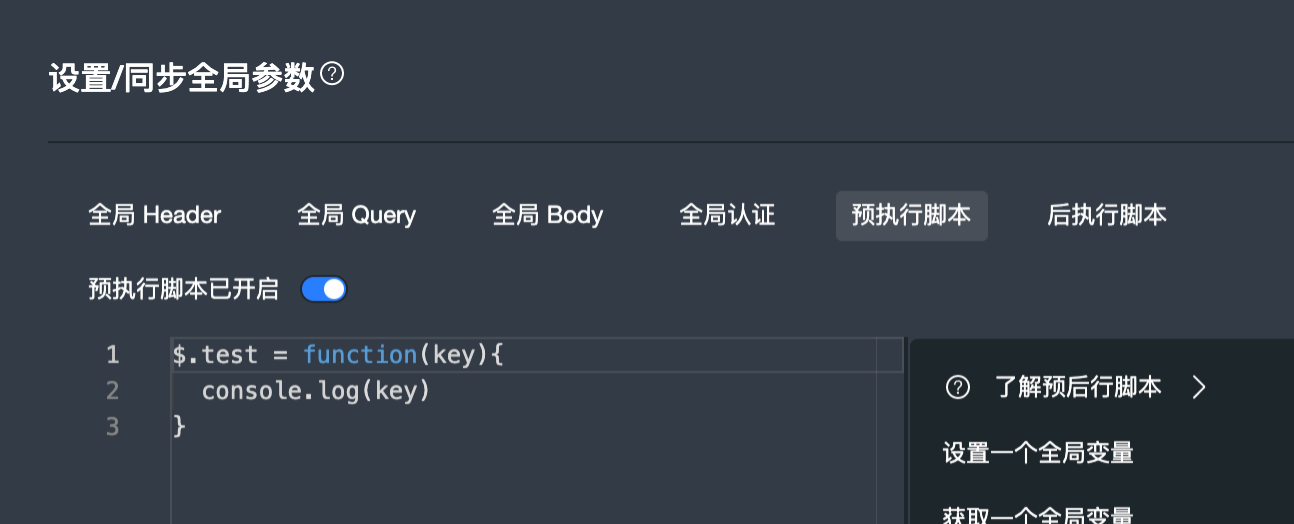Screen dimensions: 1294x524
Task: Go to the 全局认证 tab
Action: (727, 216)
